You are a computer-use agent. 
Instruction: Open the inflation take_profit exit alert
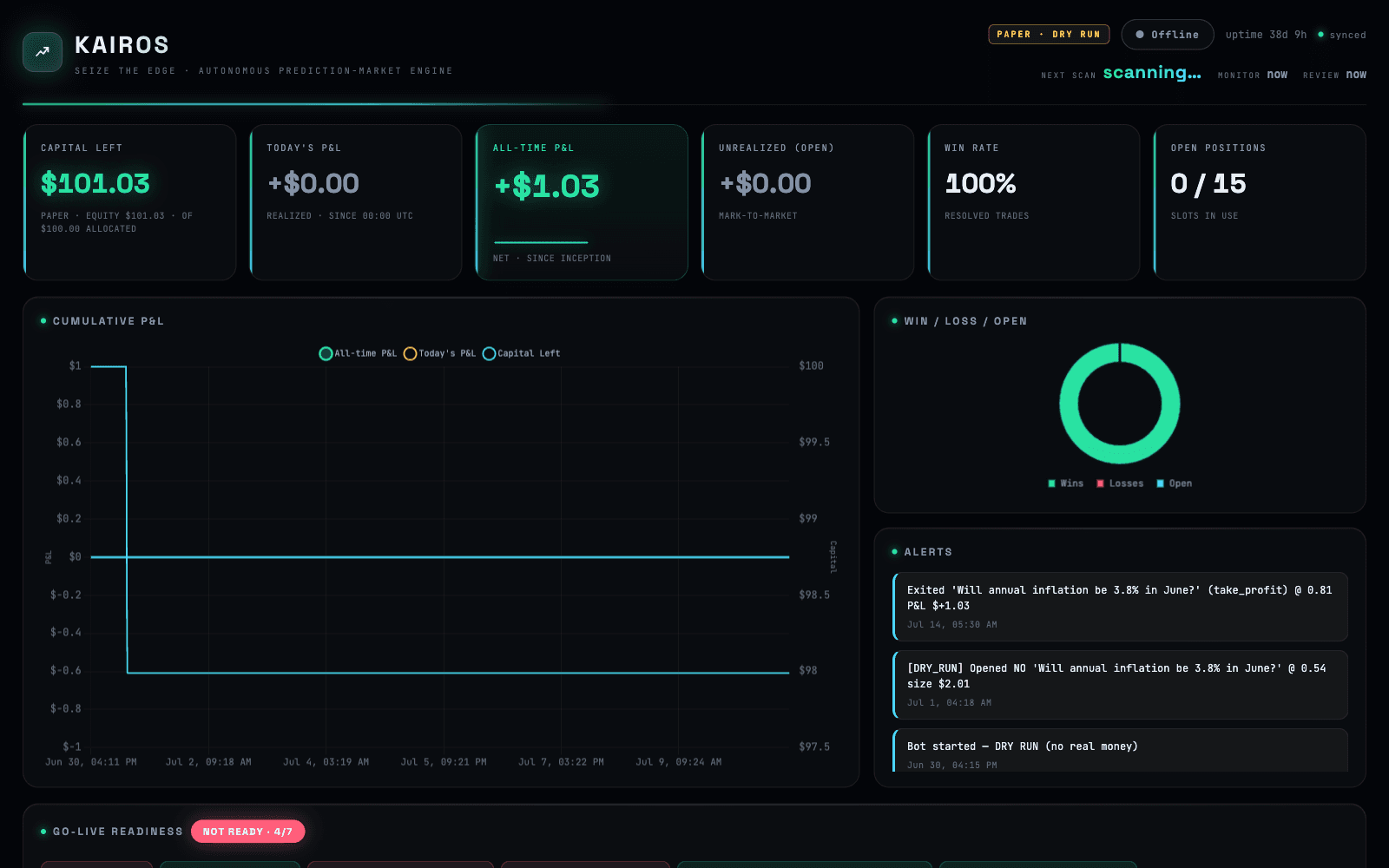pyautogui.click(x=1120, y=607)
